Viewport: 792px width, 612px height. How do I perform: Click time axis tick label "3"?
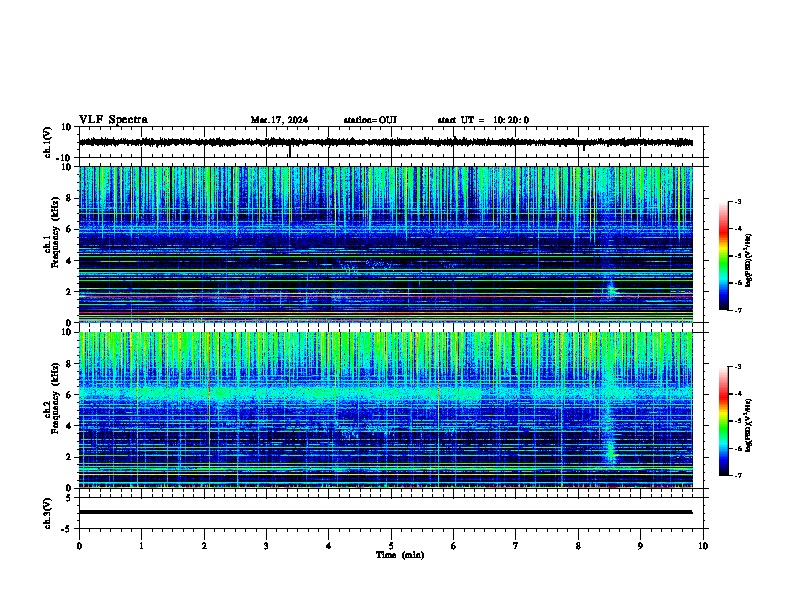click(x=266, y=546)
